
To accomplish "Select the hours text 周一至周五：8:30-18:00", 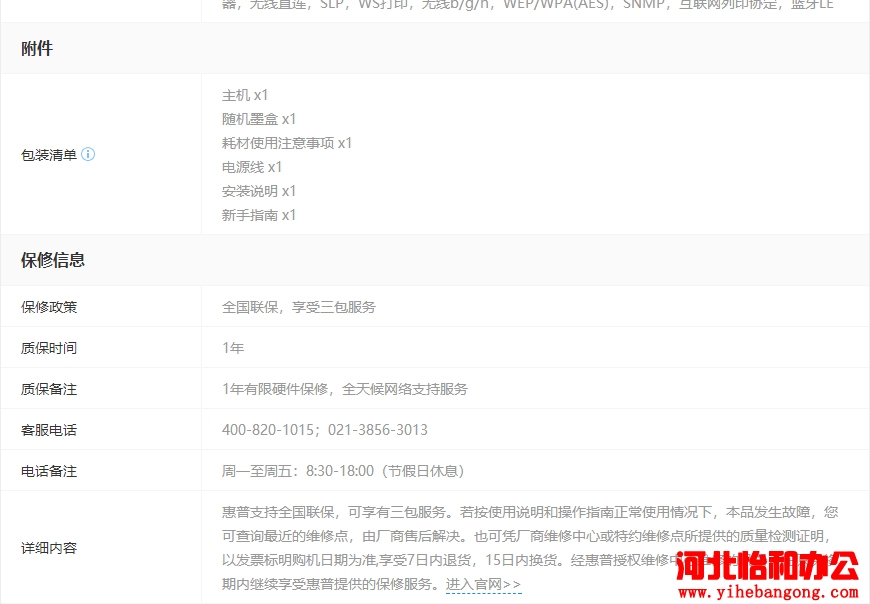I will point(298,471).
